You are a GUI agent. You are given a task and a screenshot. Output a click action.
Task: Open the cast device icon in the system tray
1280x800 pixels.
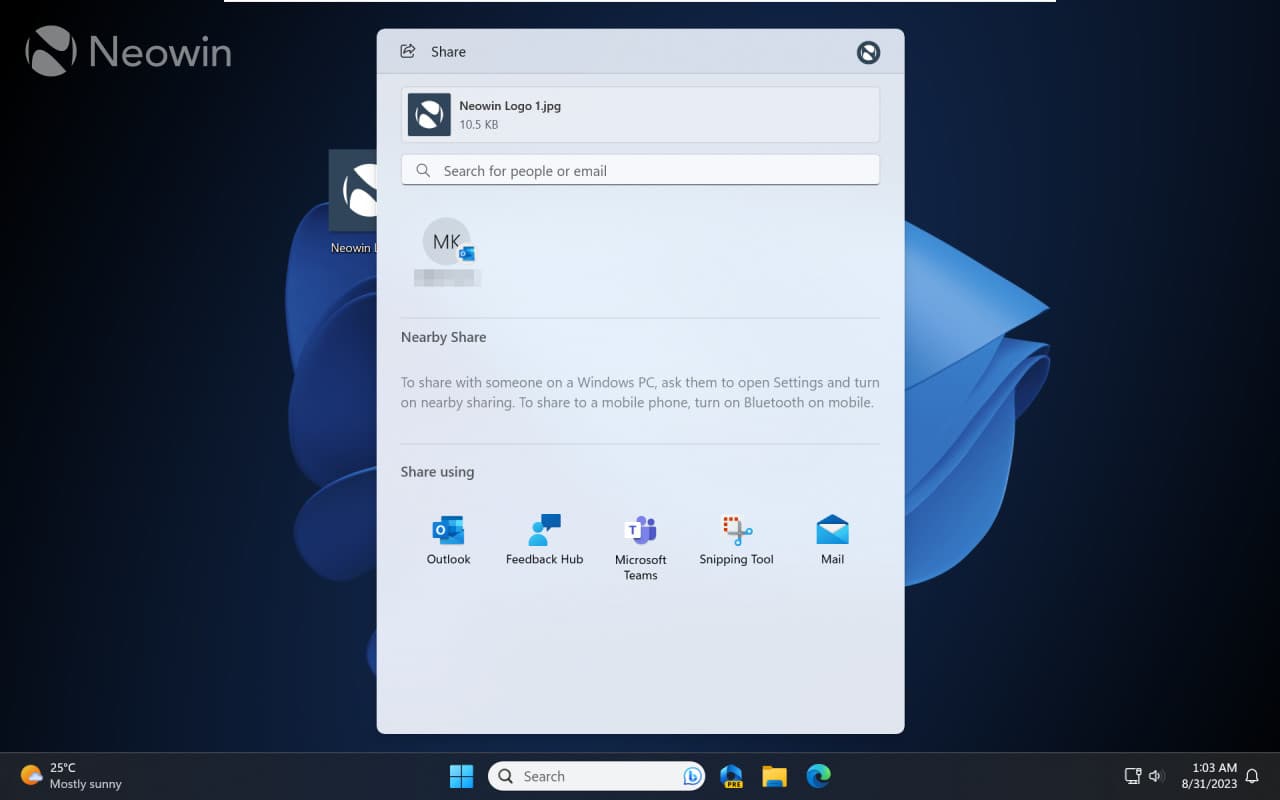(1131, 775)
